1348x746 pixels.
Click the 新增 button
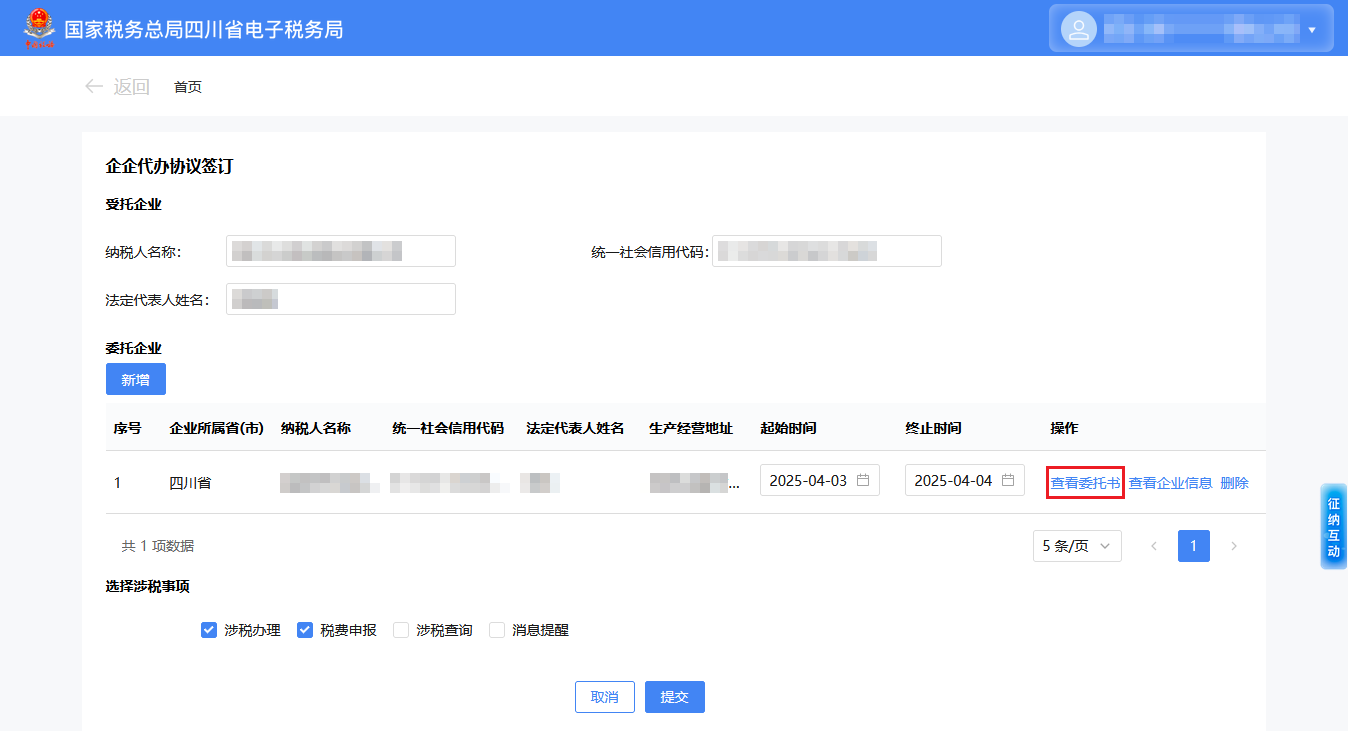(136, 379)
